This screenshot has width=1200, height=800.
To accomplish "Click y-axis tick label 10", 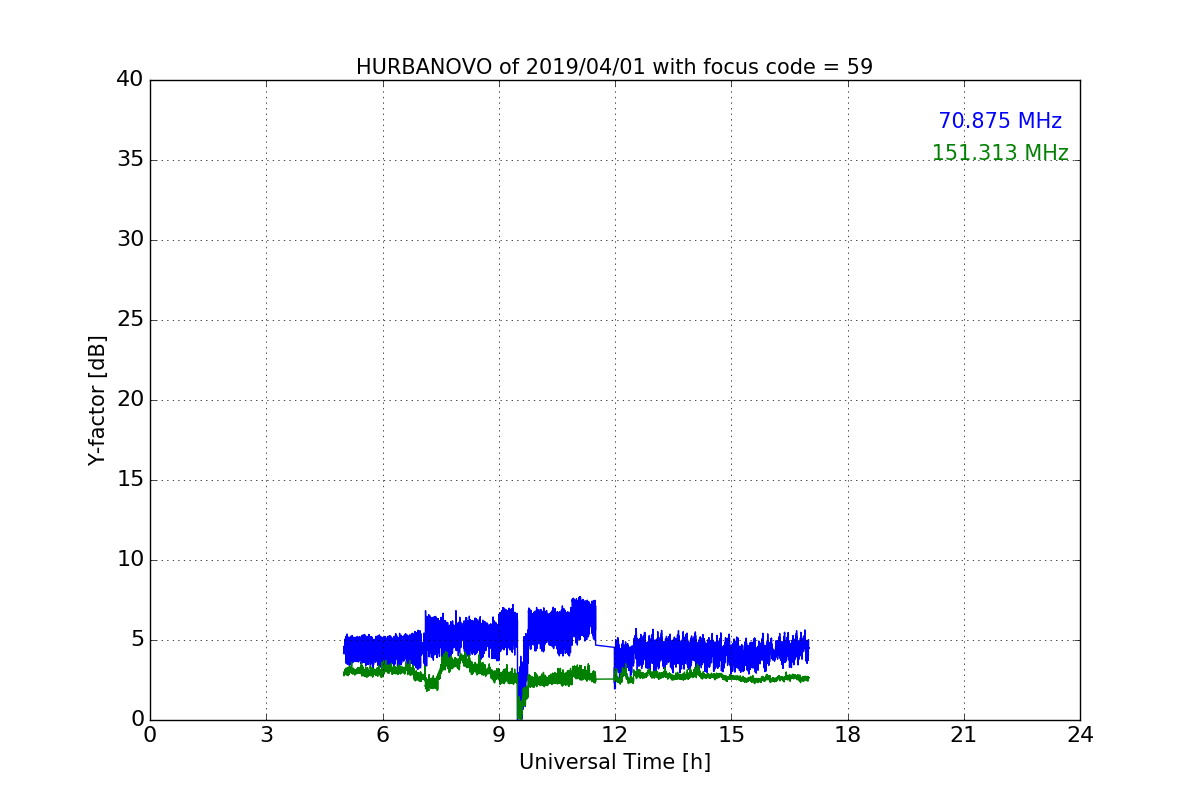I will point(130,560).
